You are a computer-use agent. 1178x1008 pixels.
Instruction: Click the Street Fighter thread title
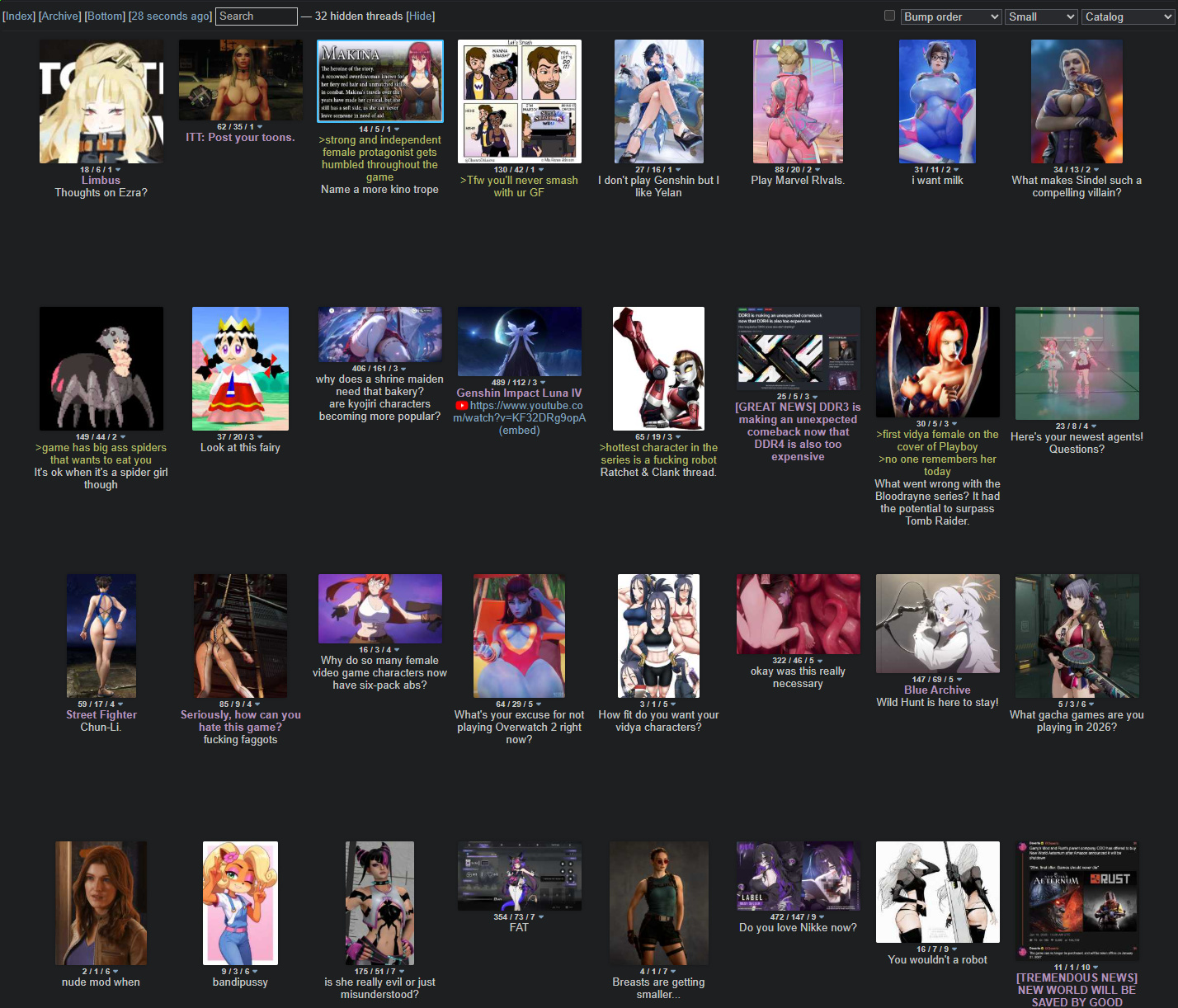click(x=101, y=714)
